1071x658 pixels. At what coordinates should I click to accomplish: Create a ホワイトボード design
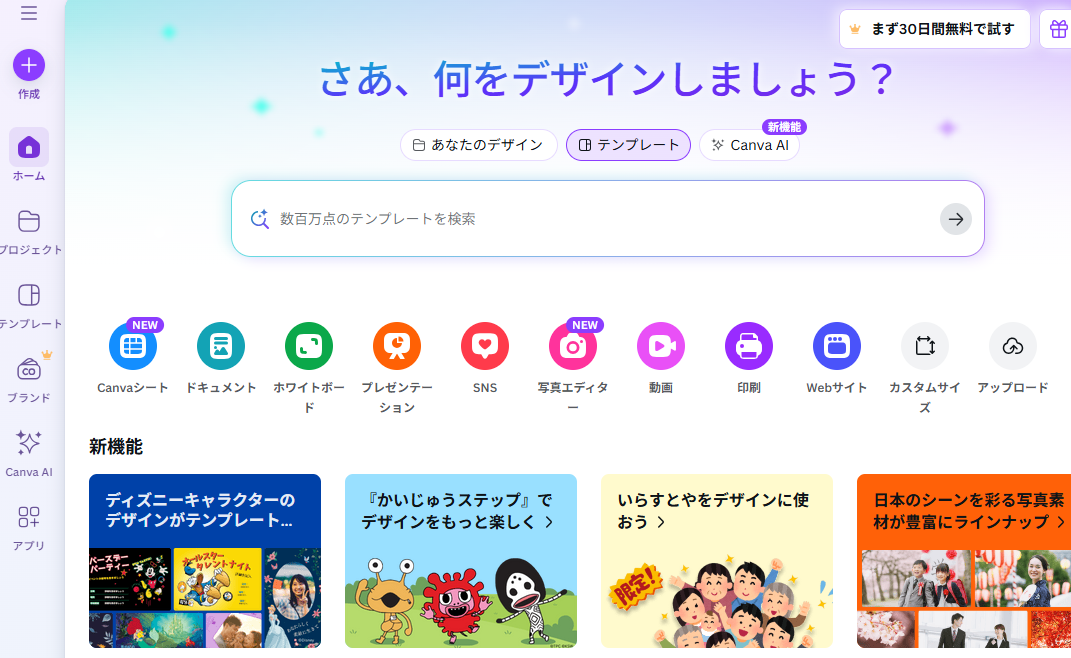click(x=309, y=346)
